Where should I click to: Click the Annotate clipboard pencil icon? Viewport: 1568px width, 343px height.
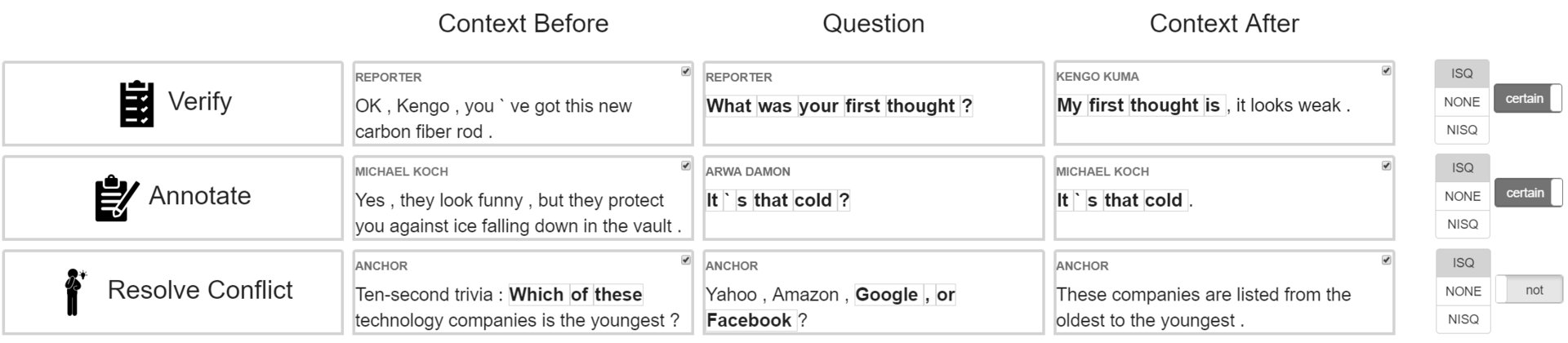116,198
